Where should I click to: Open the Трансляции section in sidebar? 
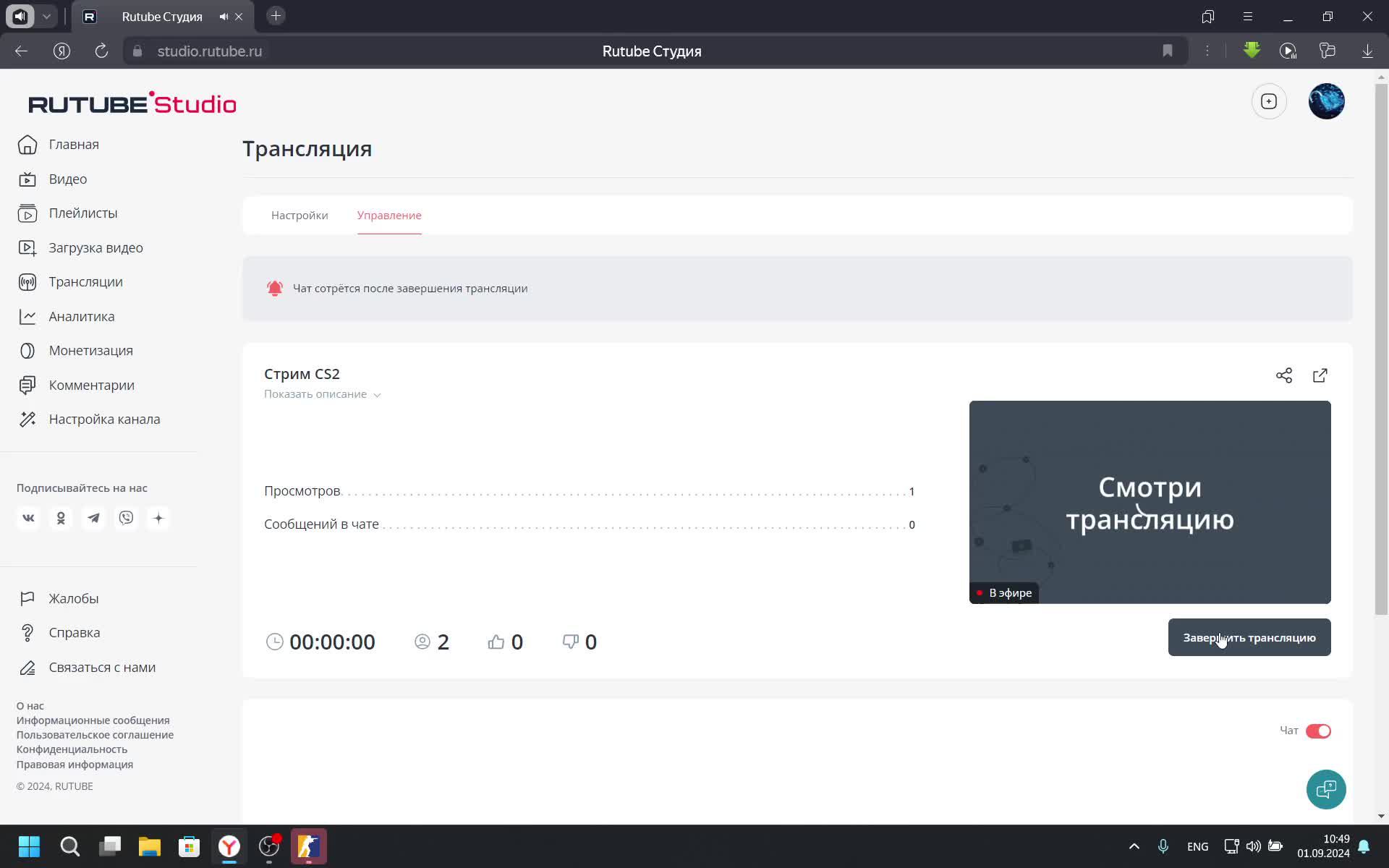coord(85,281)
